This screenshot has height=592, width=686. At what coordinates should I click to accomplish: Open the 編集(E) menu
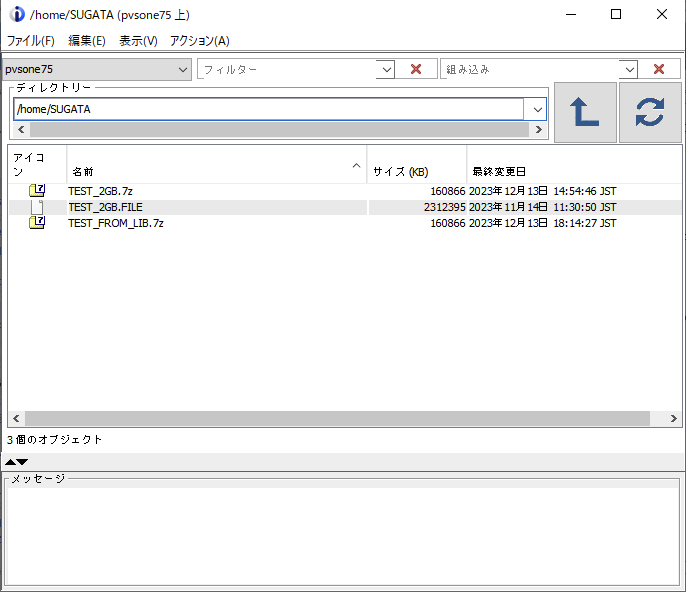(87, 41)
